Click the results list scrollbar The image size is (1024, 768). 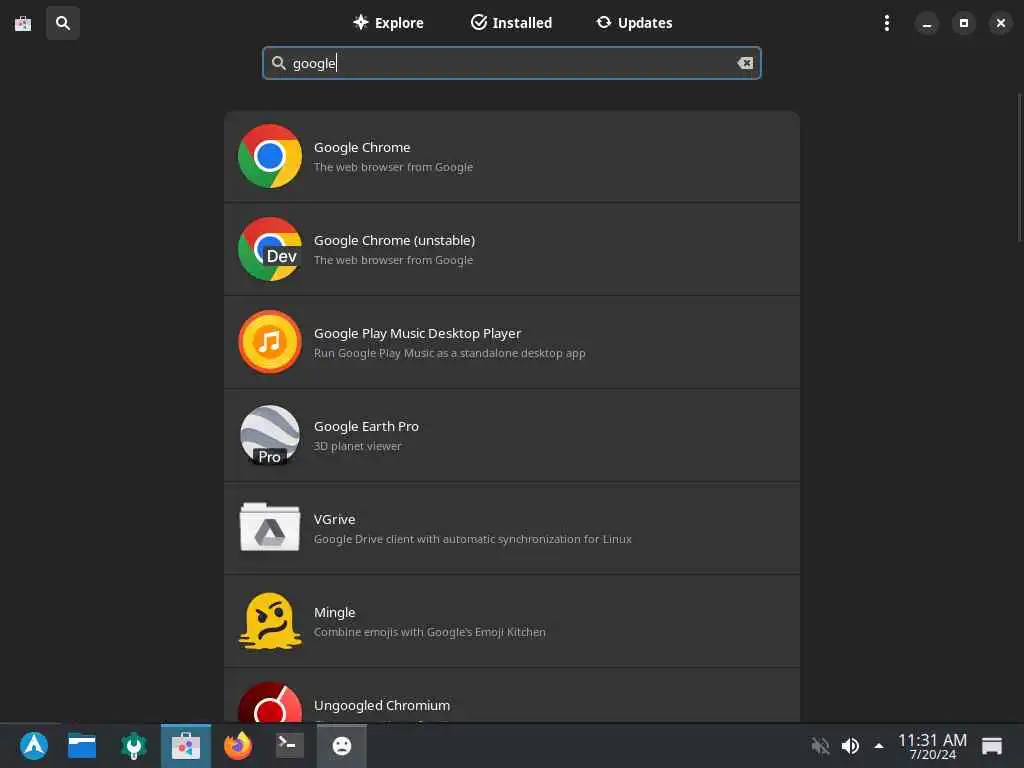[x=1020, y=168]
